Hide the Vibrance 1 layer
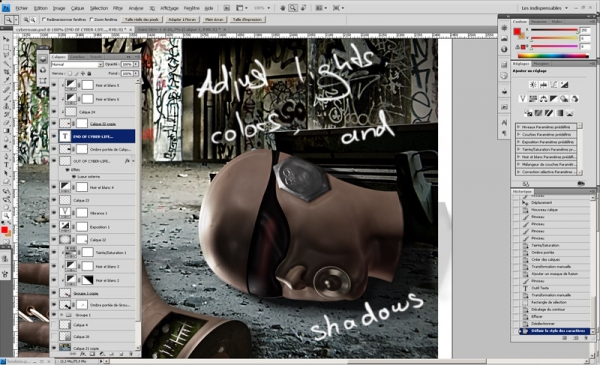The image size is (600, 365). tap(54, 213)
